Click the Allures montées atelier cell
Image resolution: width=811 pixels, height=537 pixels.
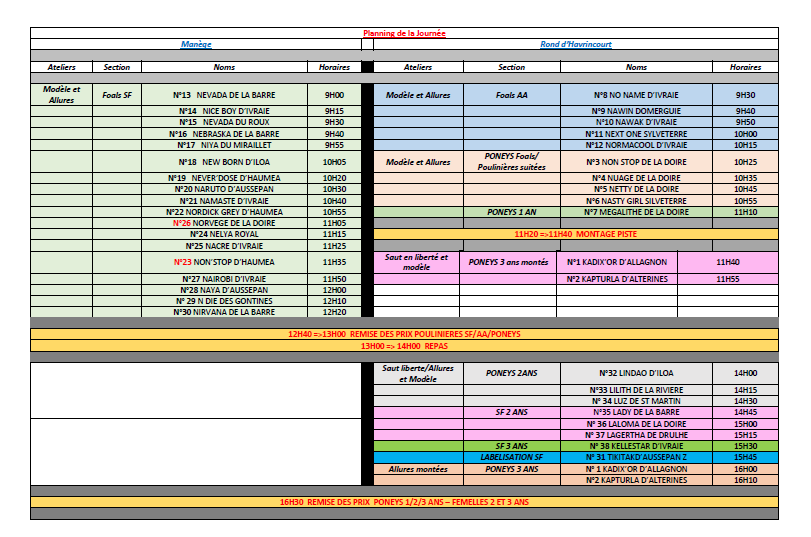coord(418,469)
